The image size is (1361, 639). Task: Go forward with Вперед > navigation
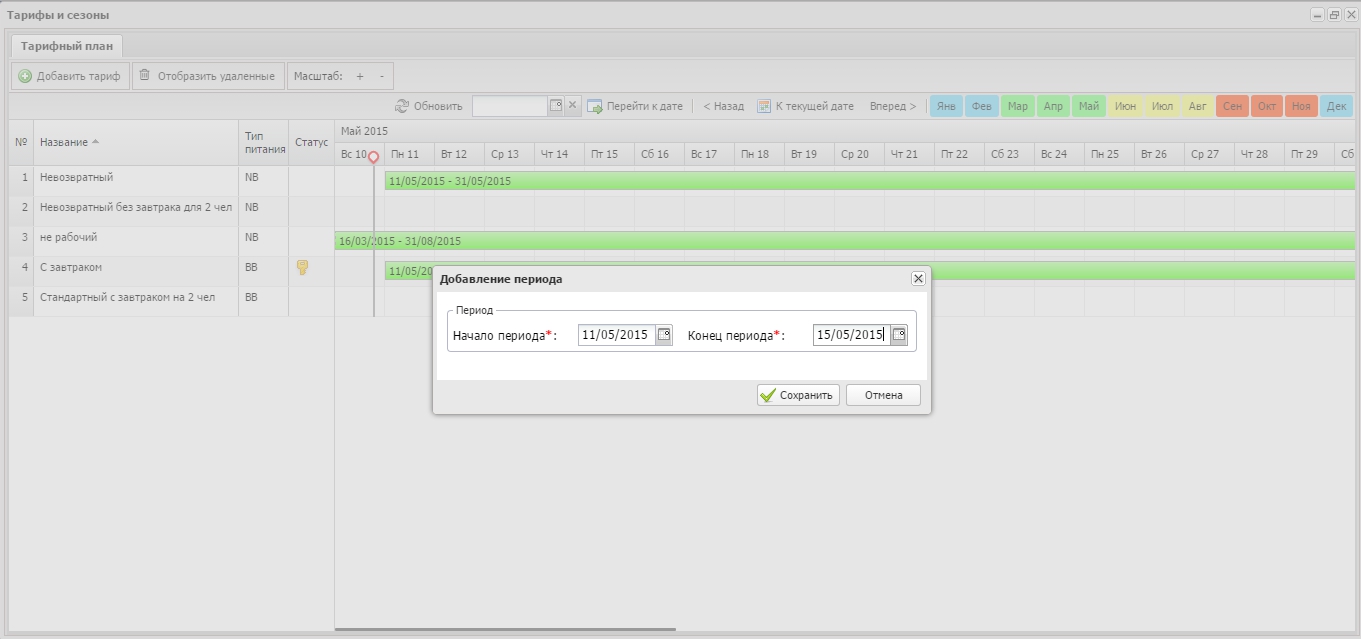[x=892, y=106]
